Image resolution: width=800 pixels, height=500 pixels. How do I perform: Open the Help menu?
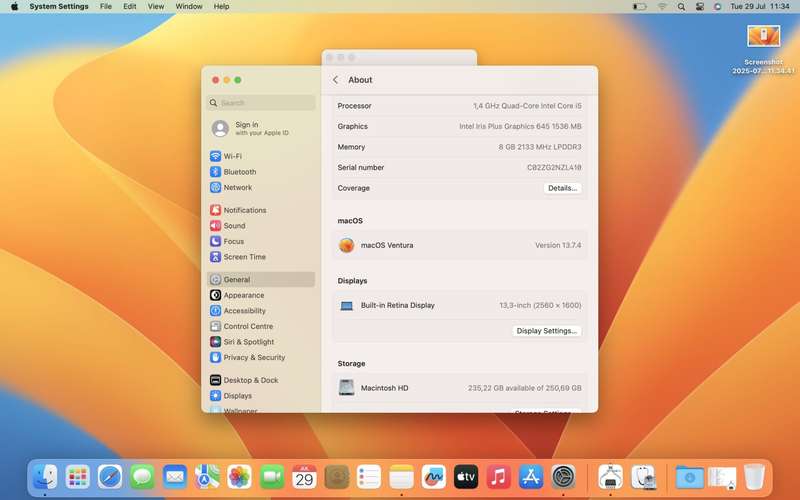221,7
